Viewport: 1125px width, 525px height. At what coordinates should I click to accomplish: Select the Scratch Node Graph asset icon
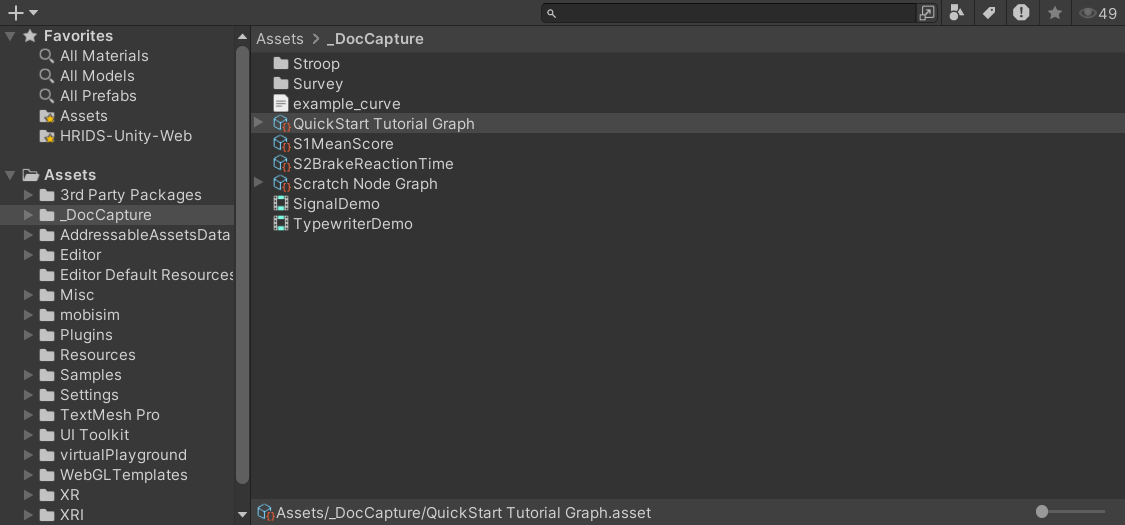[282, 184]
